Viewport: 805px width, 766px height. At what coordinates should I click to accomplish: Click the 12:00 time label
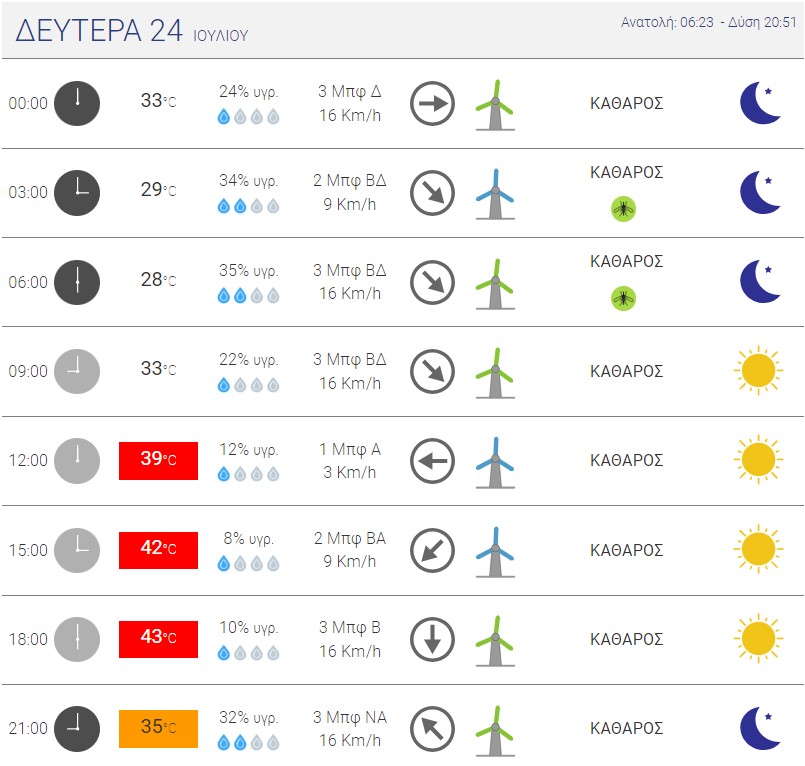pyautogui.click(x=28, y=461)
